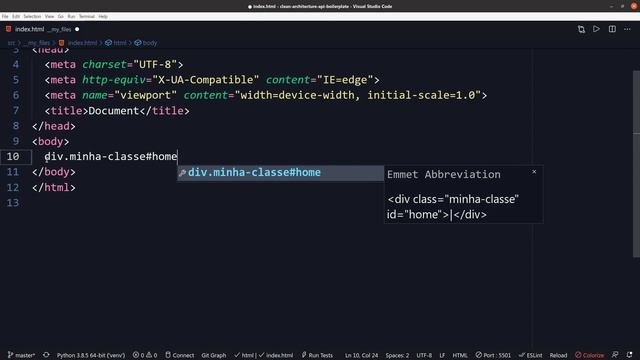Click the title tag text Document
Viewport: 640px width, 360px height.
tap(114, 111)
